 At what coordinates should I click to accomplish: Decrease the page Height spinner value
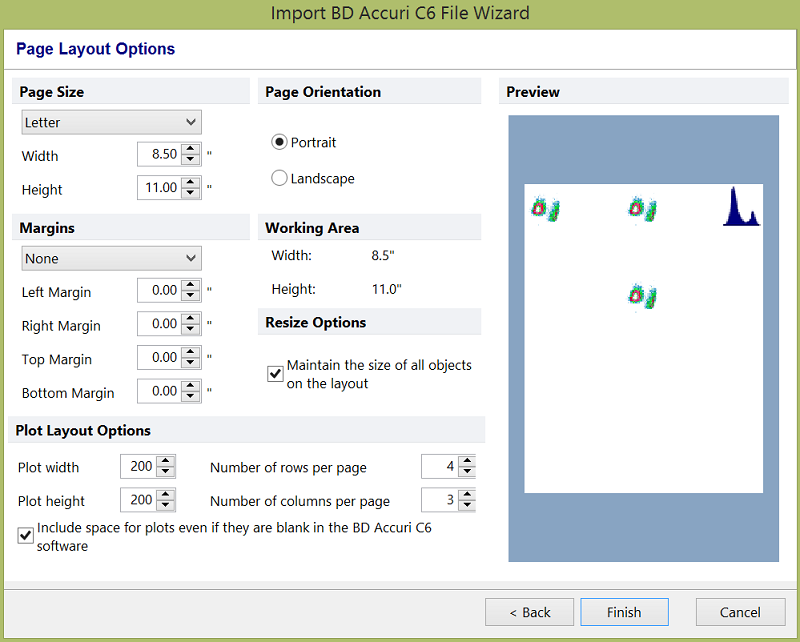click(x=191, y=194)
